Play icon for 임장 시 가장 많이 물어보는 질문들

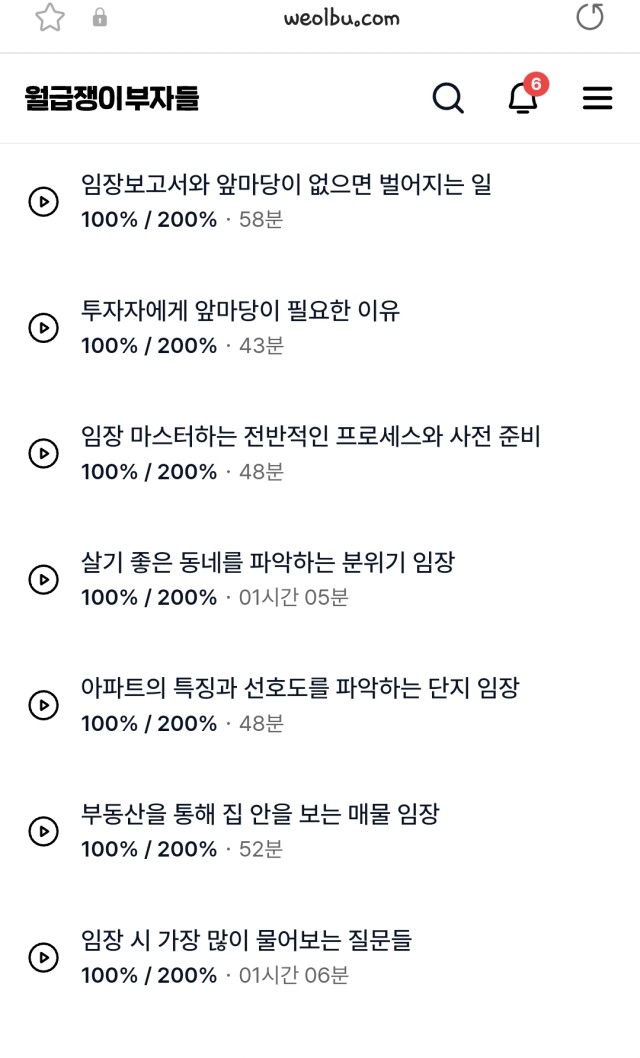click(44, 957)
